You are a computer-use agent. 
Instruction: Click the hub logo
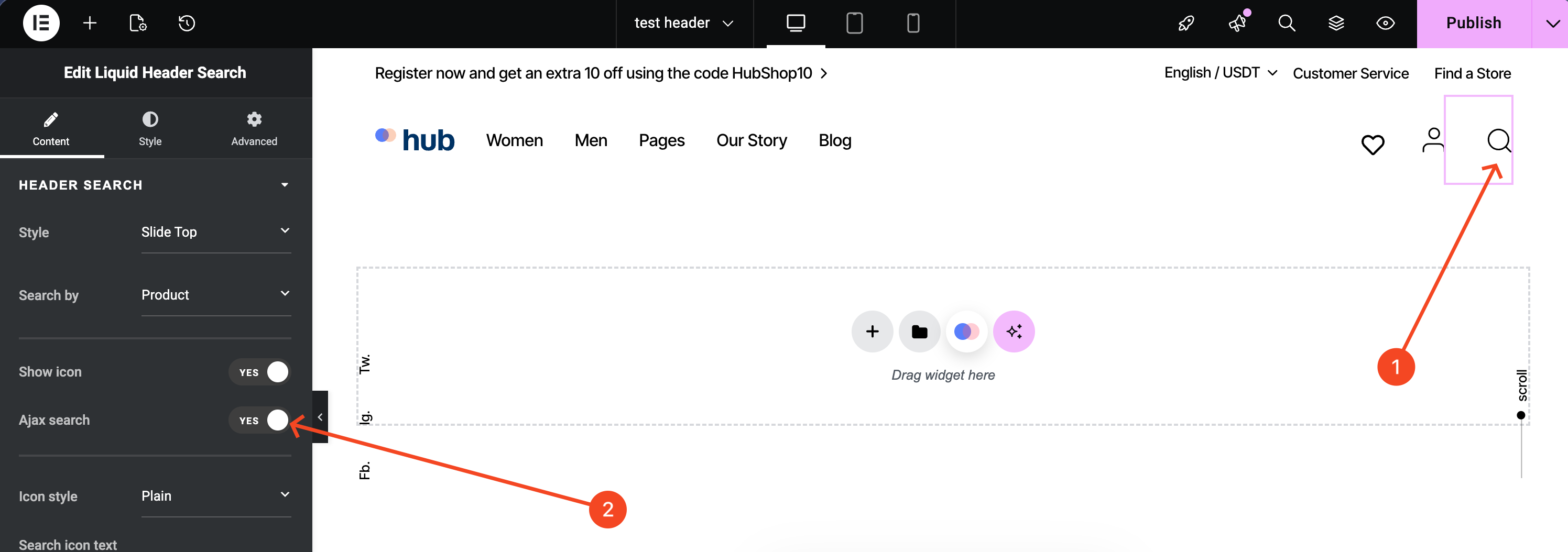415,139
